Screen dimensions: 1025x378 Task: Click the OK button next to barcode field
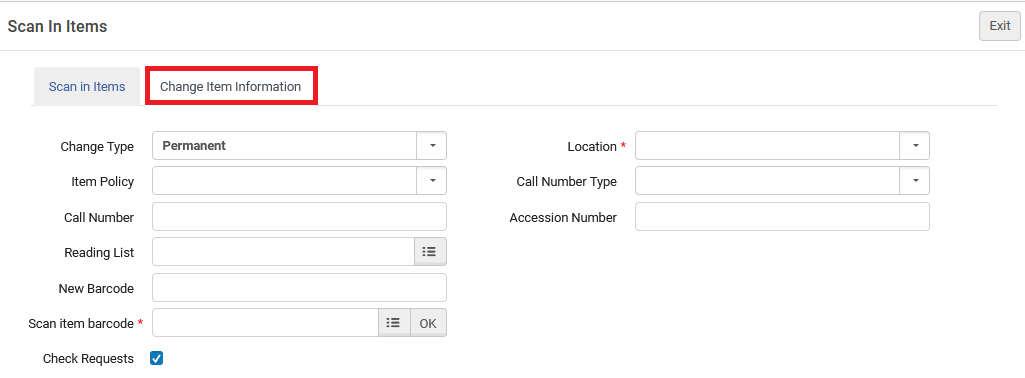tap(428, 322)
